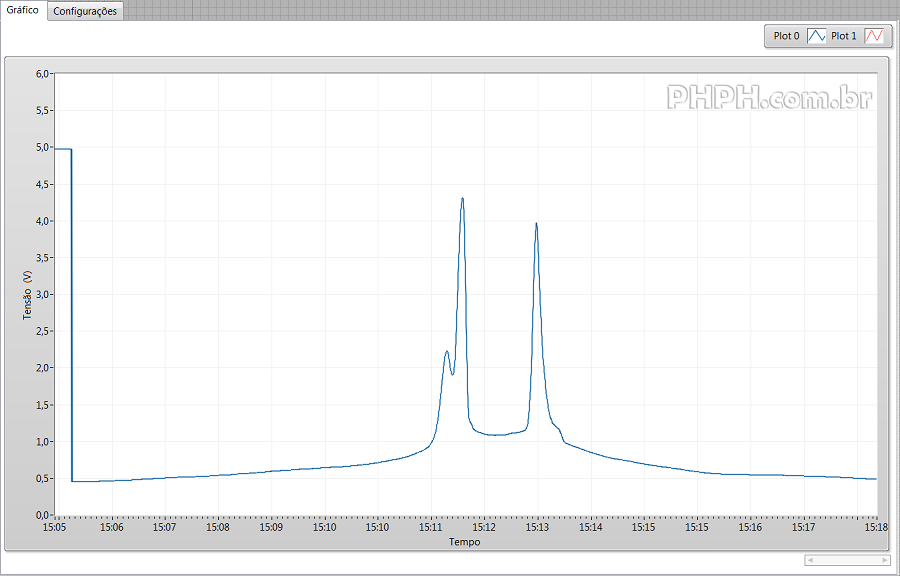This screenshot has height=576, width=900.
Task: Click the 0,0 minimum Y-axis value
Action: 43,515
